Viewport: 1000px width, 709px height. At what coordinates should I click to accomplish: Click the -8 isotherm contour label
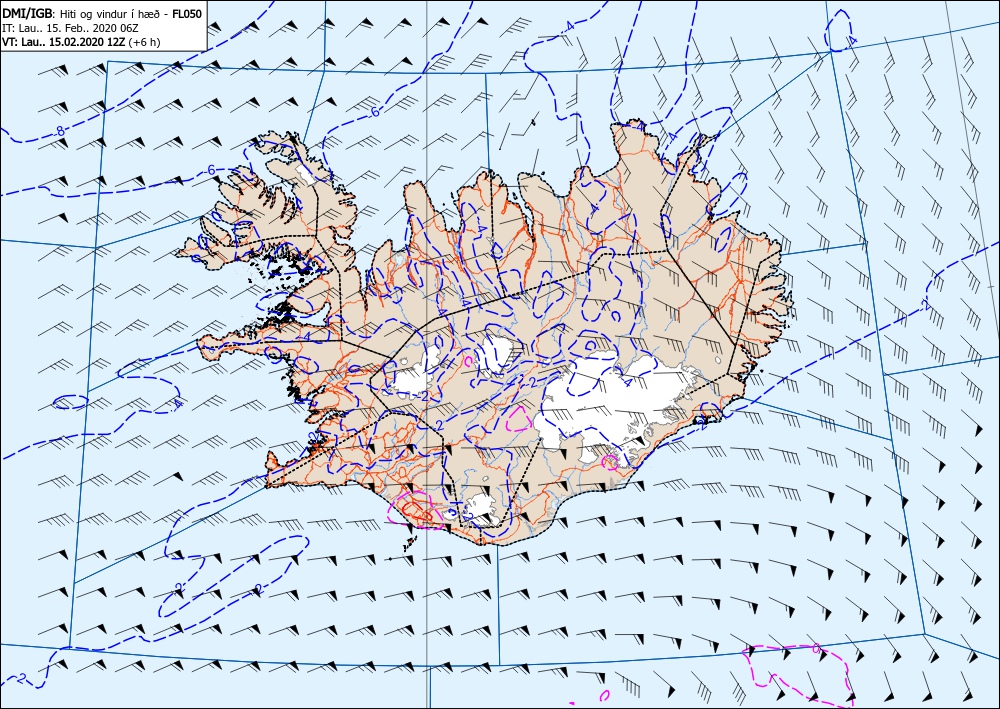(x=59, y=131)
